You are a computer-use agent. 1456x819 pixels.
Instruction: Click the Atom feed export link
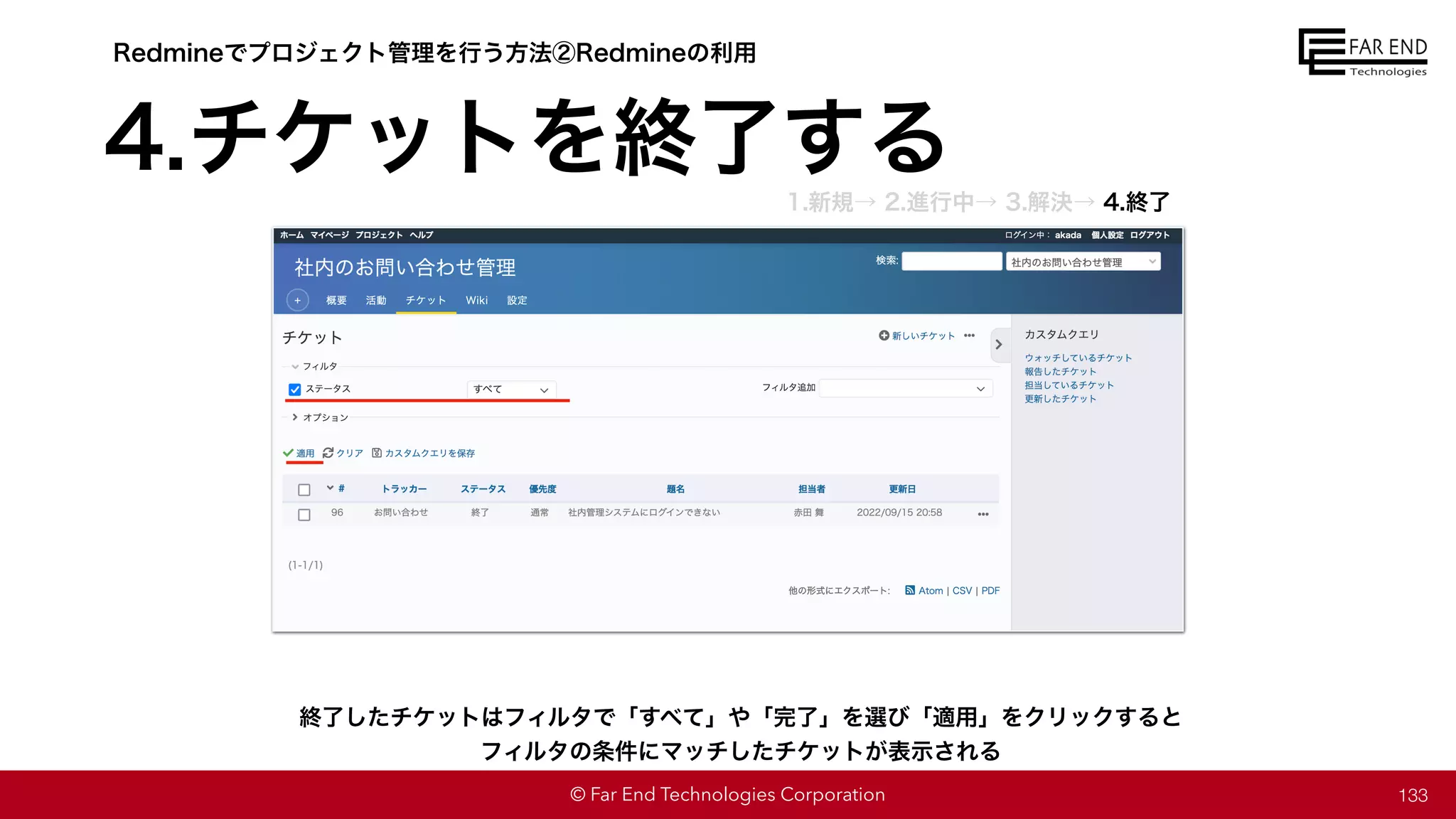click(924, 591)
